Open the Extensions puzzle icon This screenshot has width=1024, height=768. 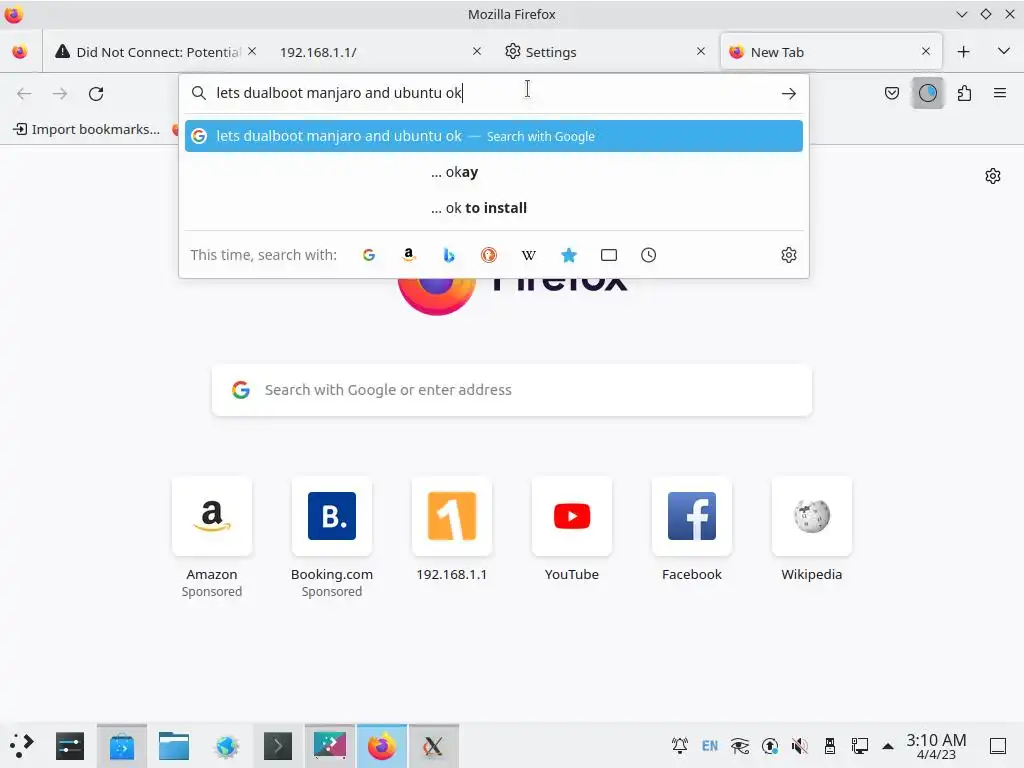click(964, 93)
